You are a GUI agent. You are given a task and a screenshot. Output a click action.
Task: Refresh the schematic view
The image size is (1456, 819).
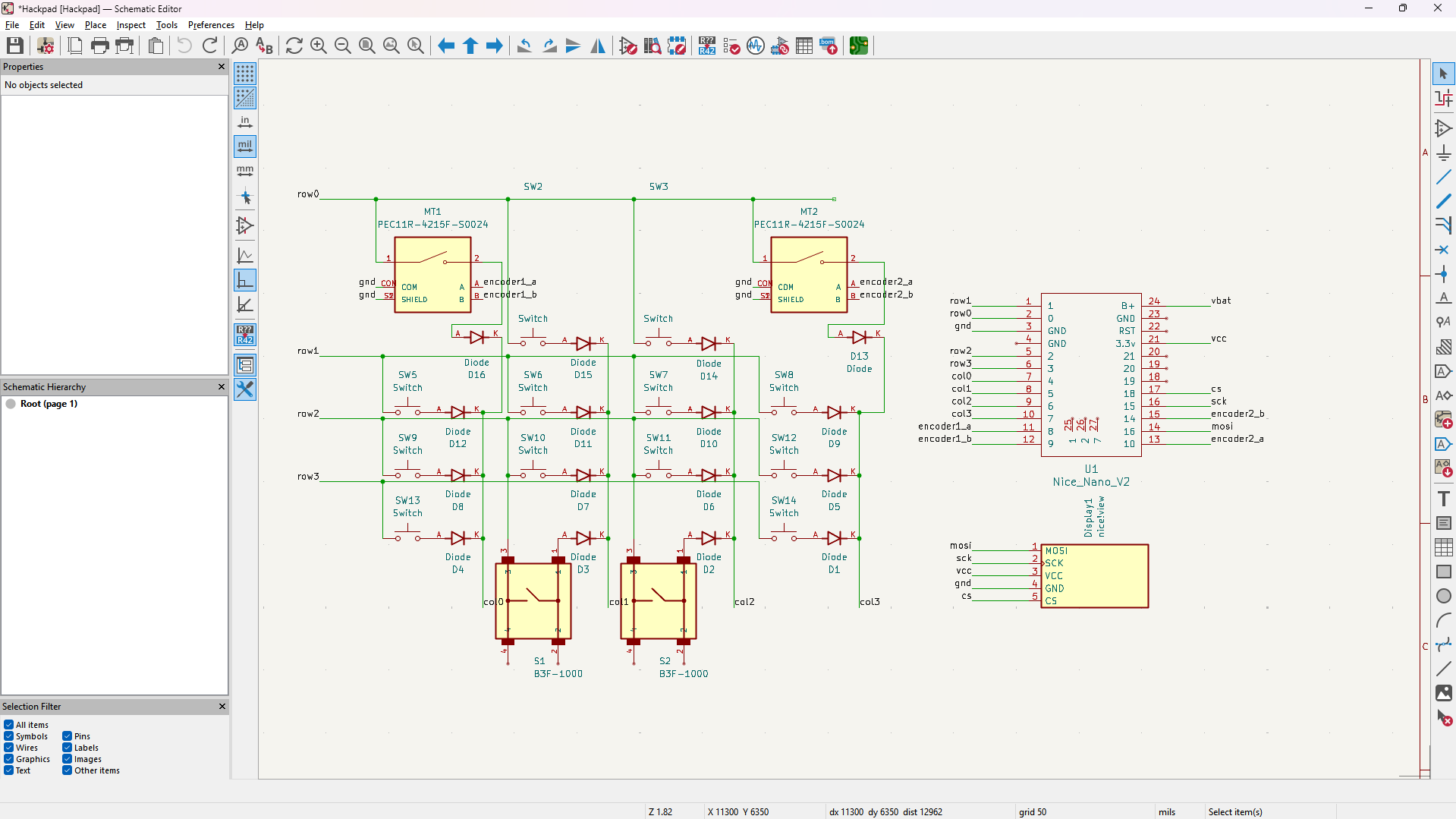294,46
